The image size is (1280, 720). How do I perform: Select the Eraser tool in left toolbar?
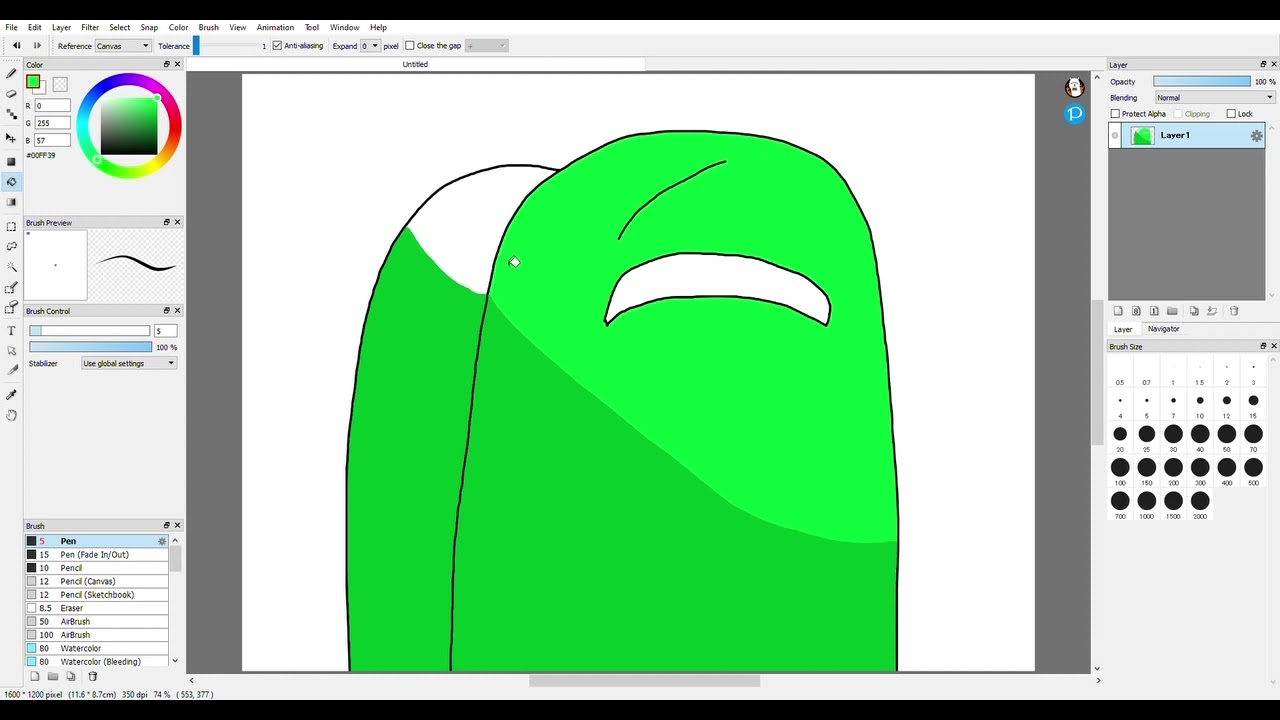11,93
